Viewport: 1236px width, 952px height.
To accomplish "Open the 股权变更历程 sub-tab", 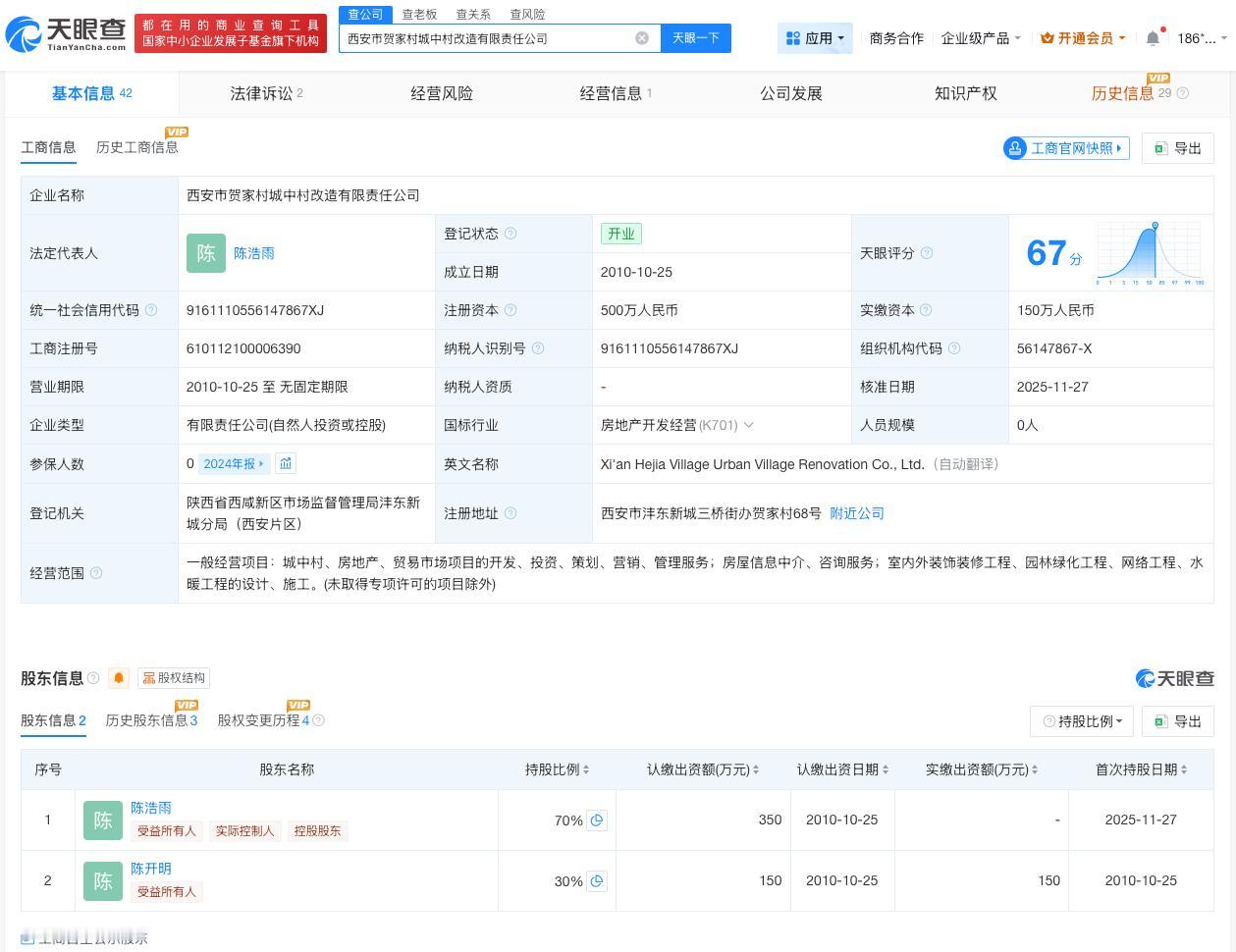I will tap(263, 720).
